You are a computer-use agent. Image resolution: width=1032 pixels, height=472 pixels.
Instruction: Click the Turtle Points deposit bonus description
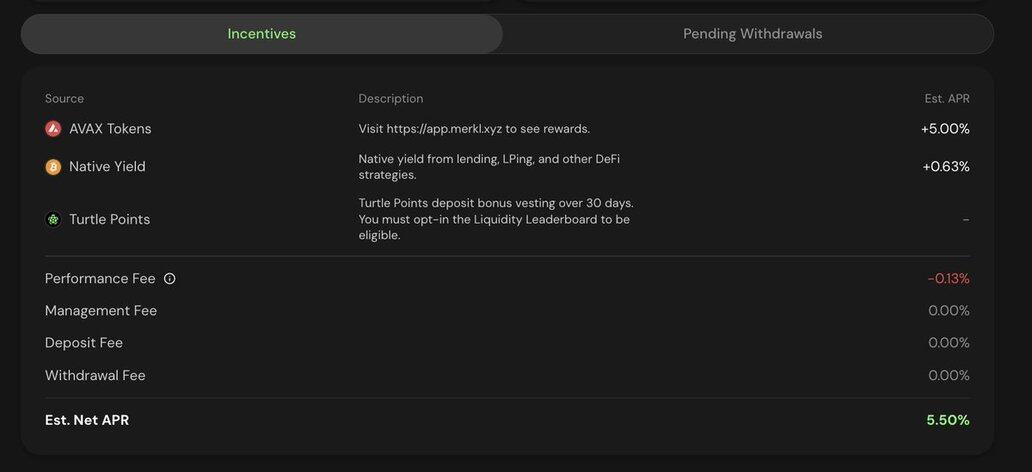(x=495, y=219)
